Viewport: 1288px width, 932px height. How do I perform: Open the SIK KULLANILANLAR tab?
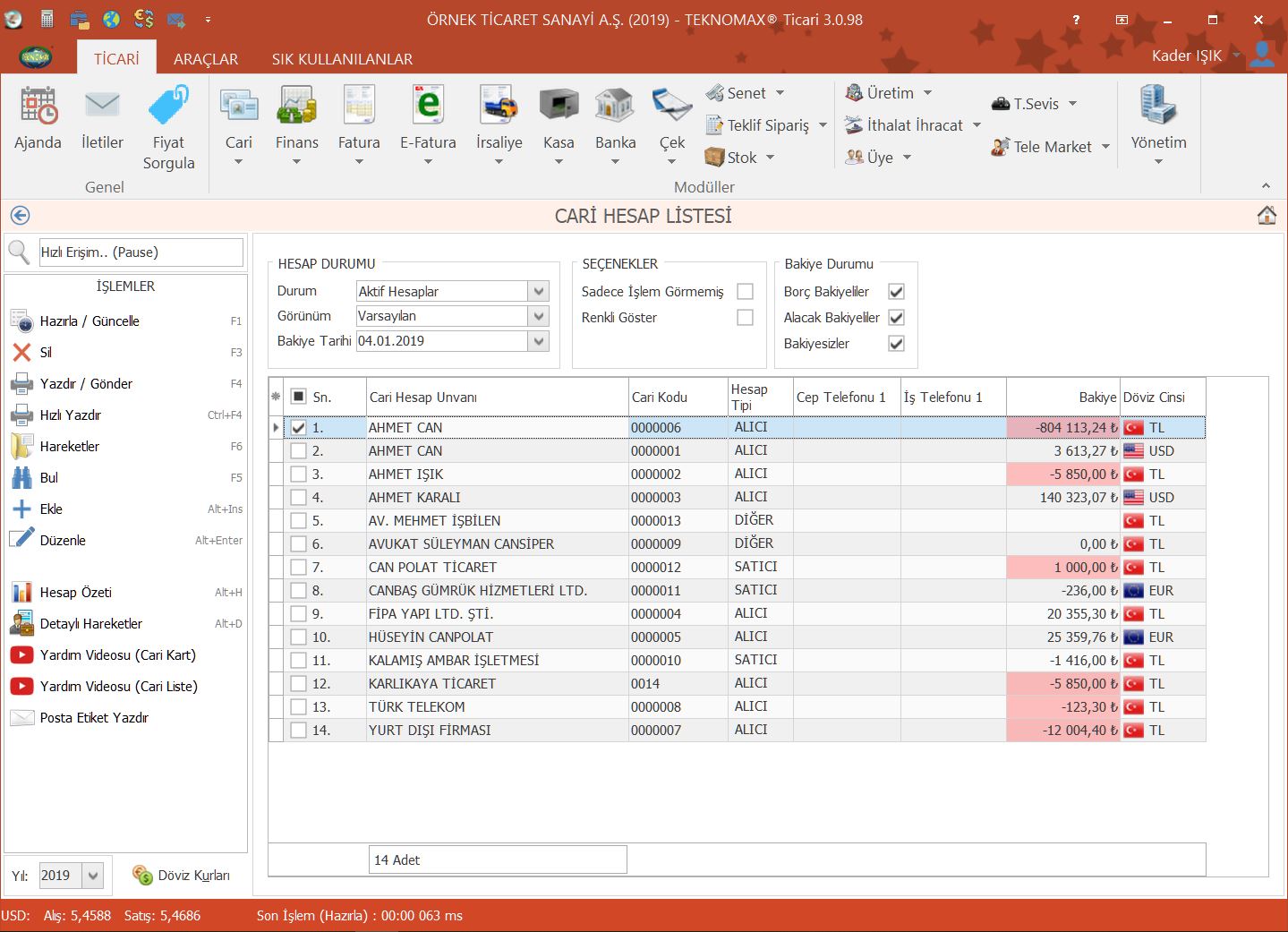coord(342,59)
